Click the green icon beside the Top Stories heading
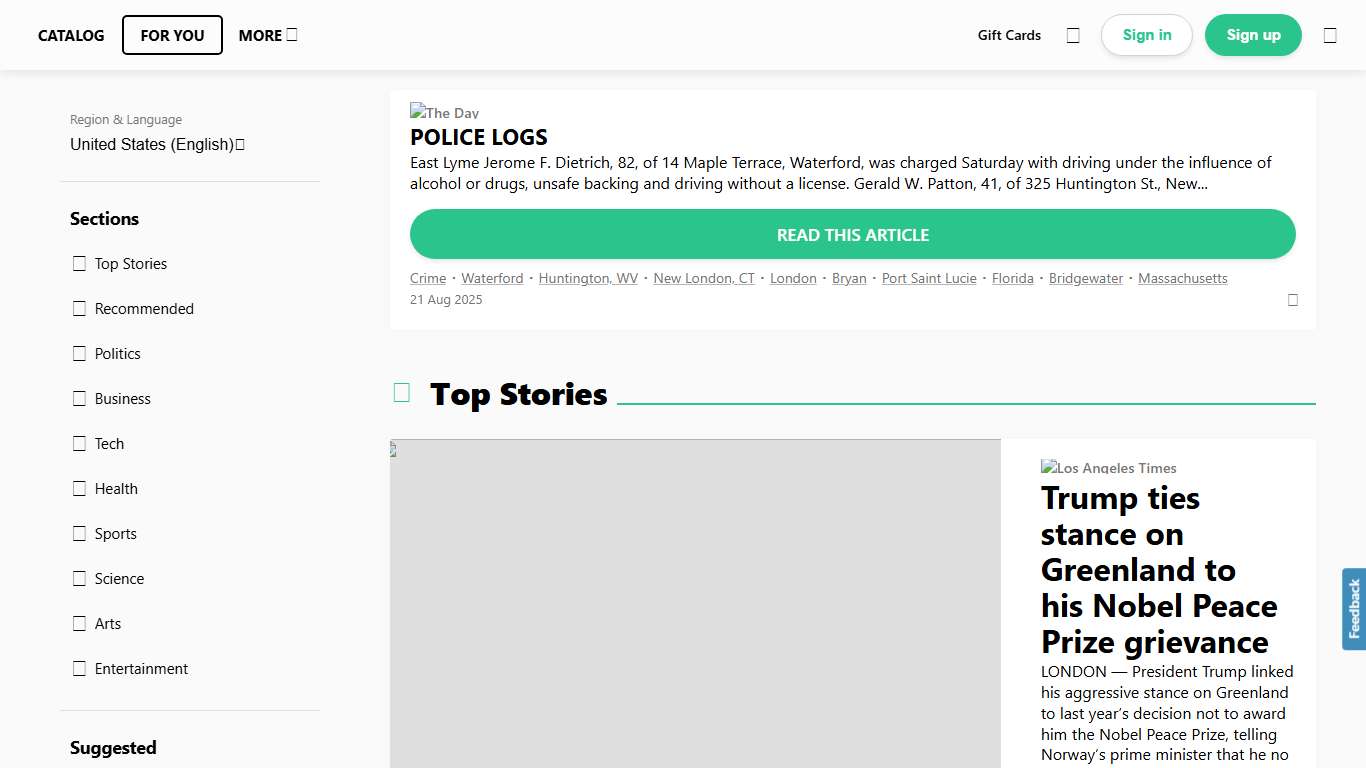1366x768 pixels. (401, 393)
